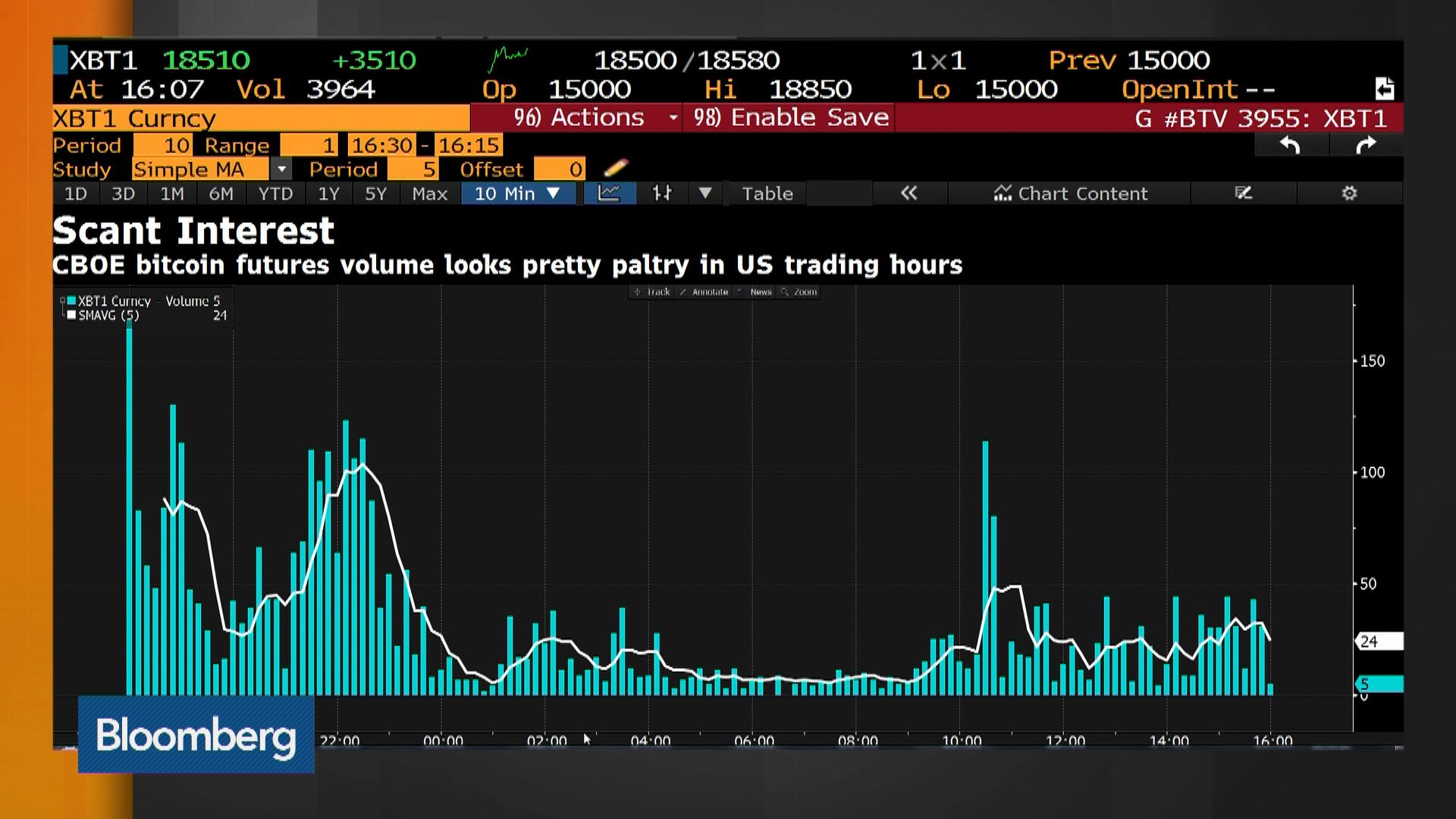
Task: Select the YTD range tab
Action: [x=275, y=193]
